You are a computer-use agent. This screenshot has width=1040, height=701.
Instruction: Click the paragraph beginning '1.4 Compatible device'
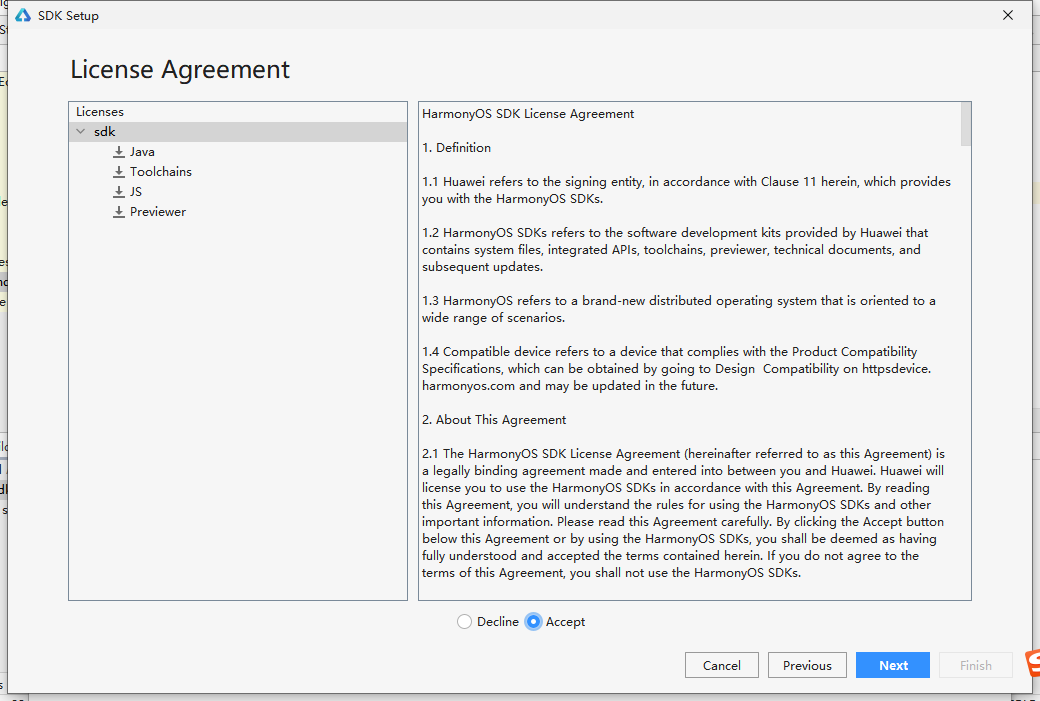[677, 368]
